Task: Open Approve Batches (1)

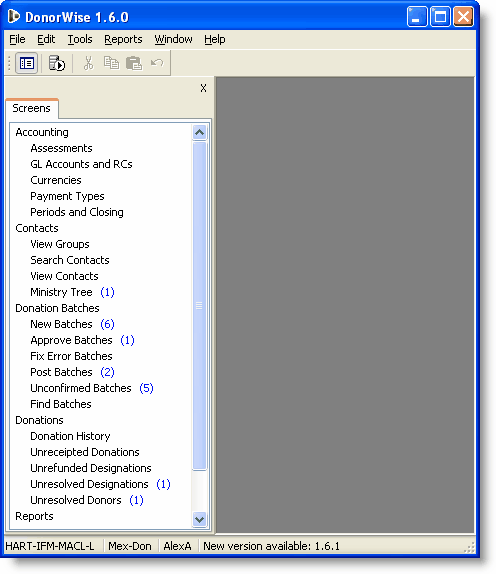Action: pos(82,340)
